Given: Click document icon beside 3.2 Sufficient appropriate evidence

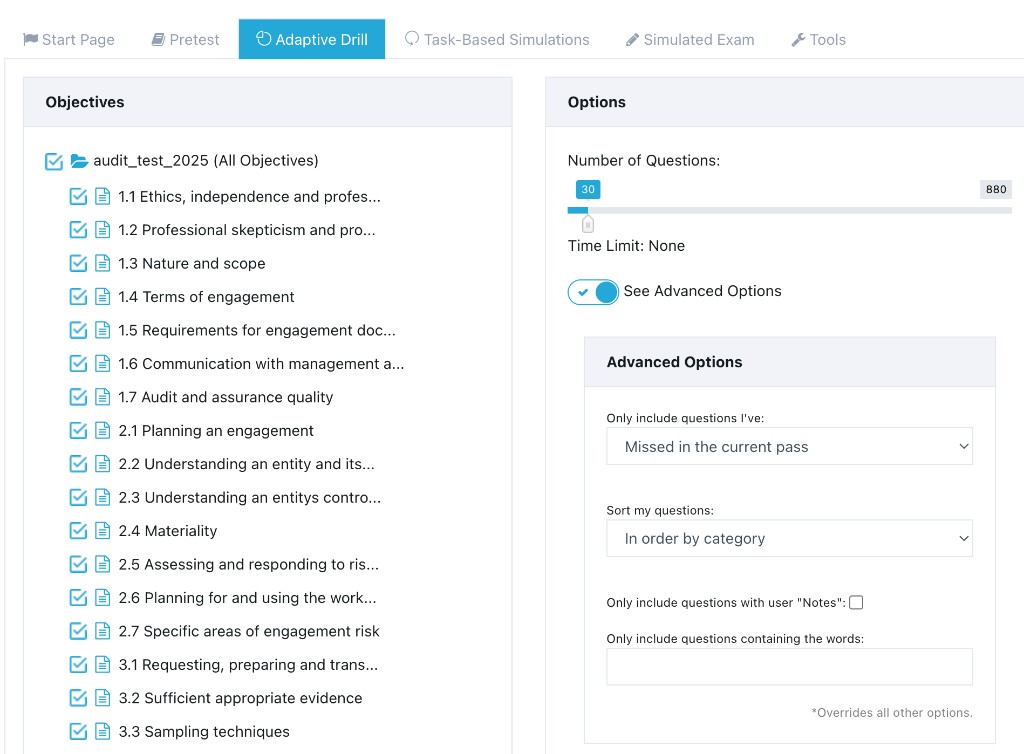Looking at the screenshot, I should click(103, 699).
